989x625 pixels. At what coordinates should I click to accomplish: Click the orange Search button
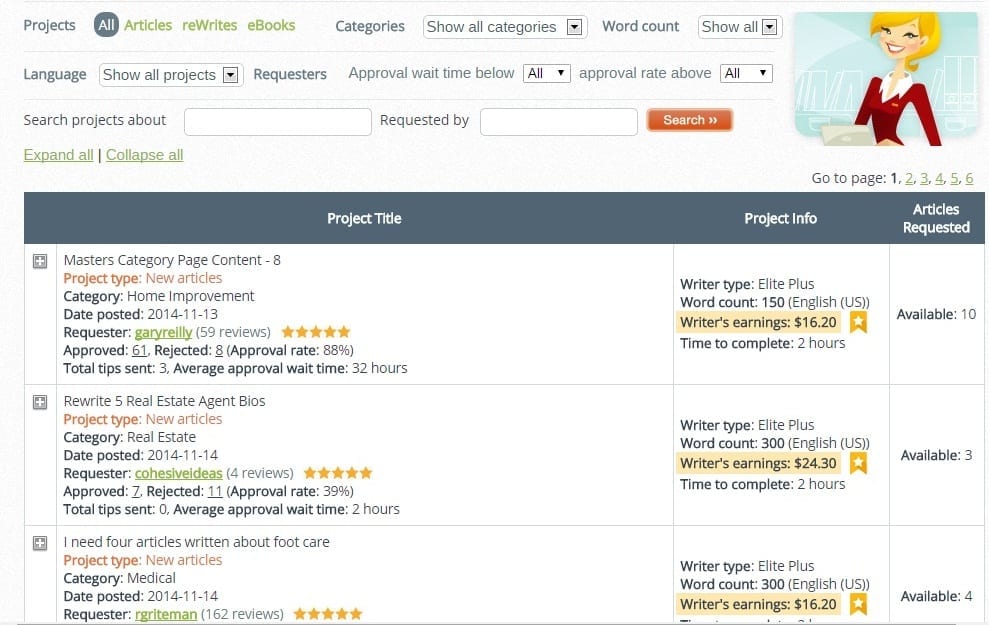(x=690, y=120)
